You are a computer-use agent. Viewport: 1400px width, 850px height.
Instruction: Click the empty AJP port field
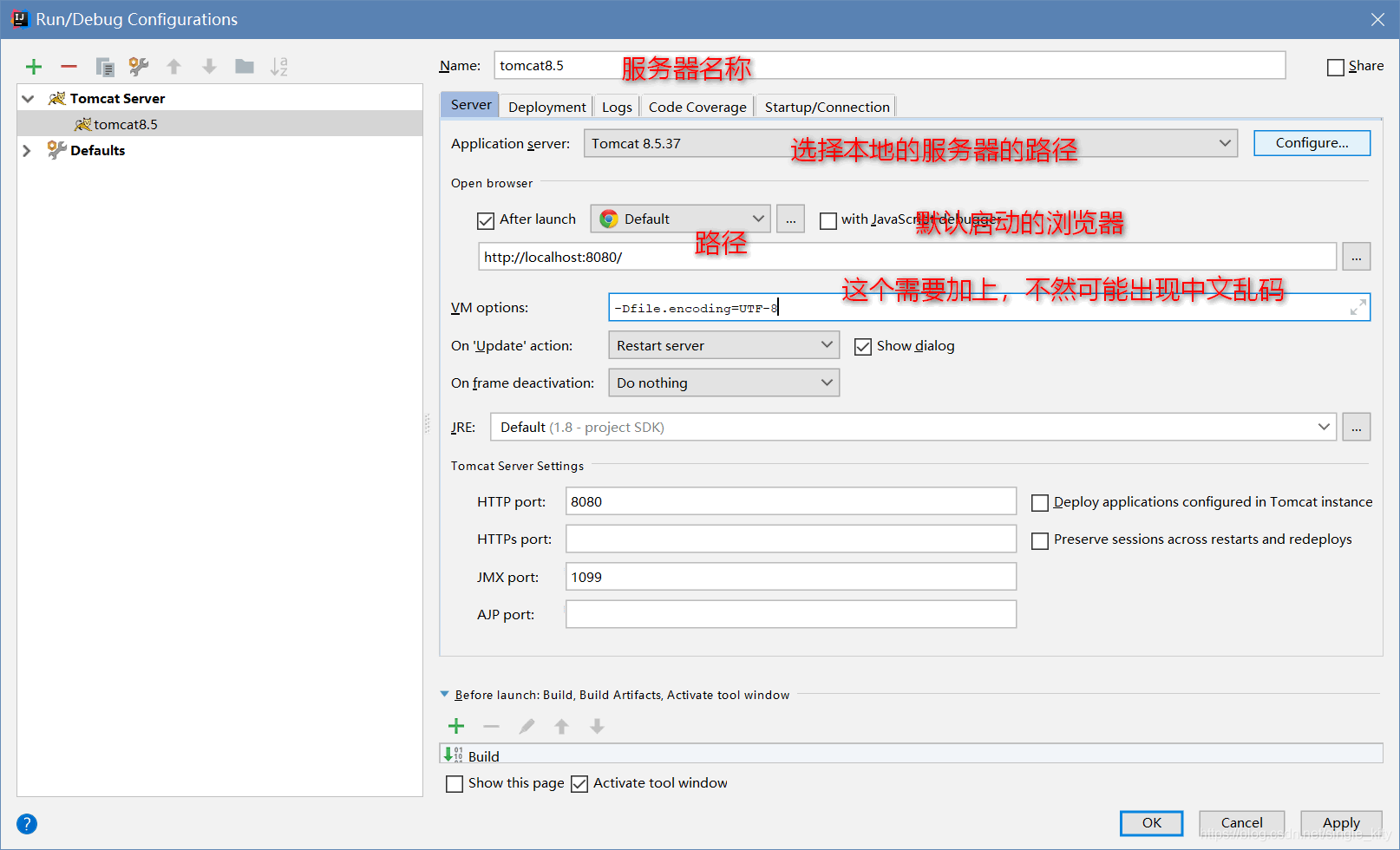pos(791,614)
